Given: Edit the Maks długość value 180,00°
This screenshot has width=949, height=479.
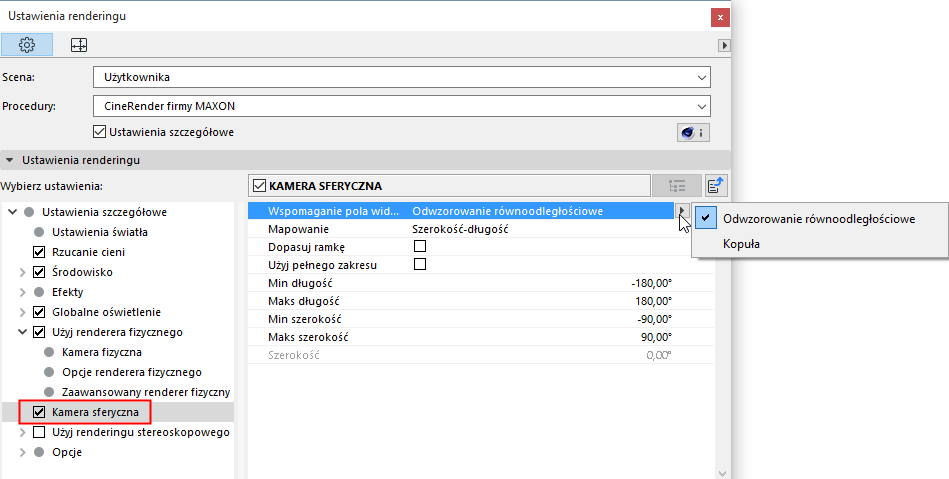Looking at the screenshot, I should [653, 301].
